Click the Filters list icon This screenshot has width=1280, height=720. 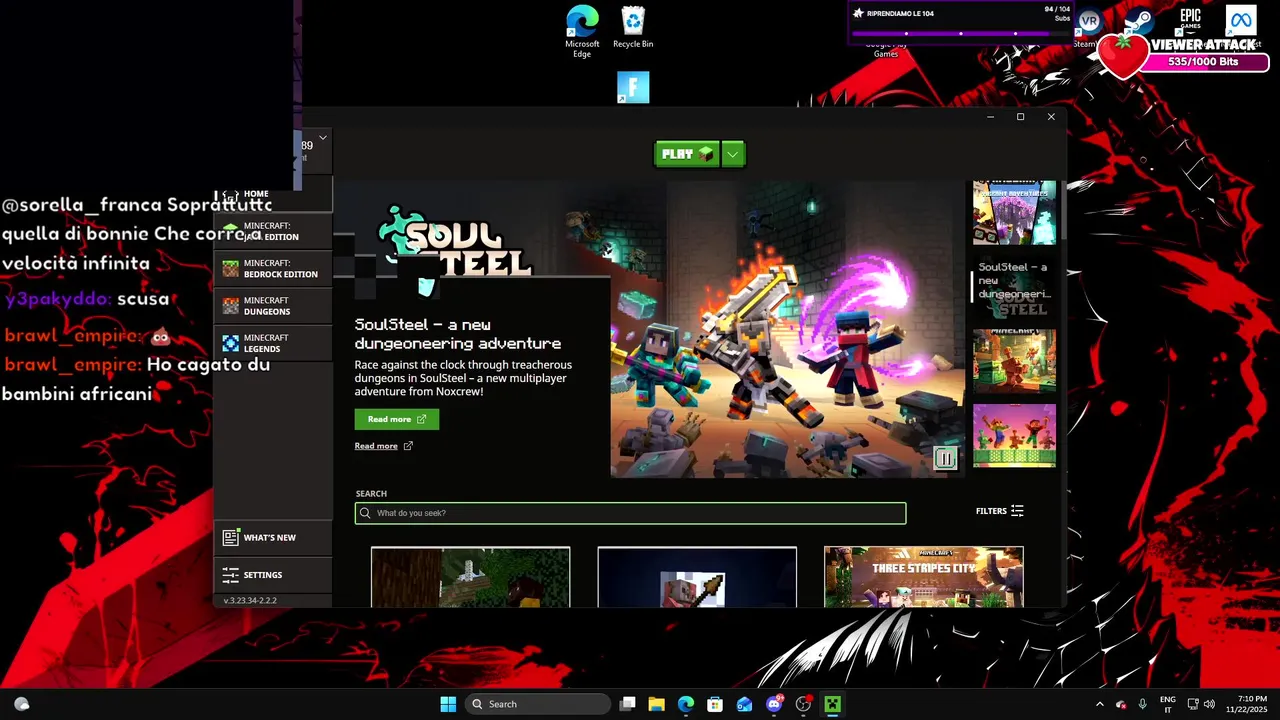[1017, 511]
